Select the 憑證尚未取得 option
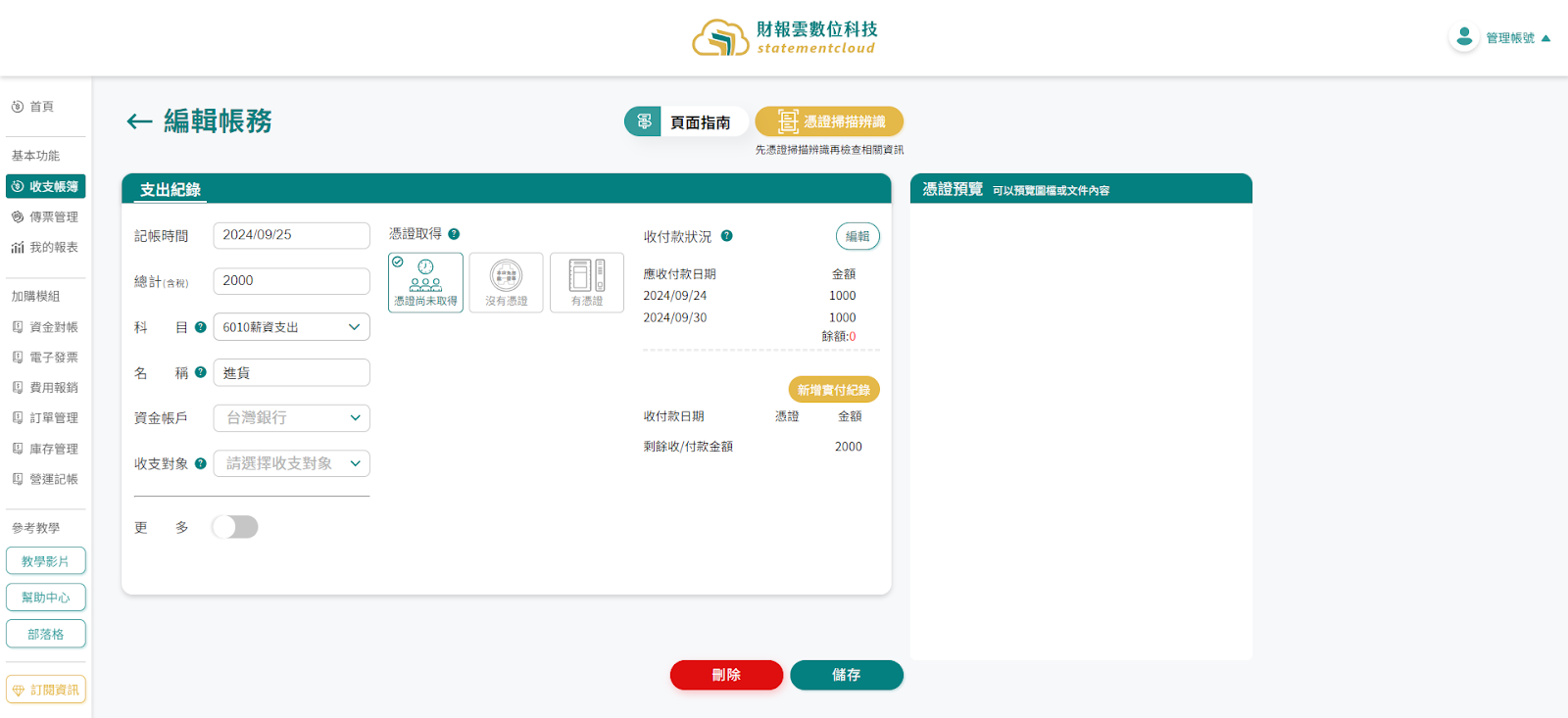 pyautogui.click(x=425, y=282)
